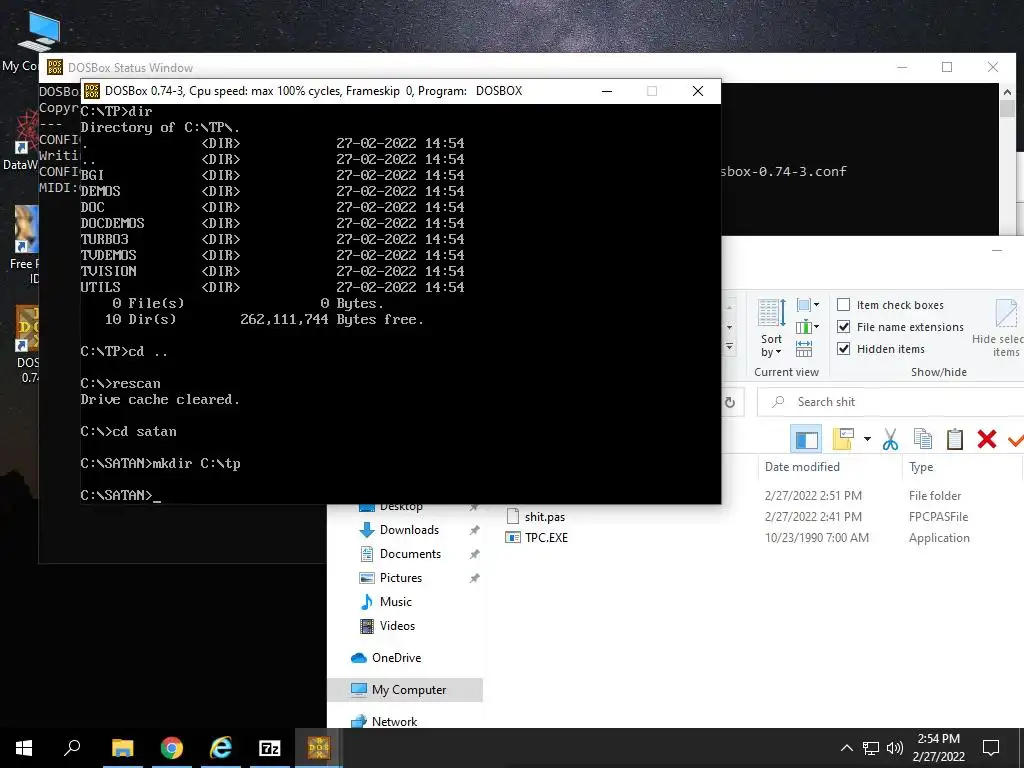Click the DOSBox taskbar icon

click(x=319, y=748)
